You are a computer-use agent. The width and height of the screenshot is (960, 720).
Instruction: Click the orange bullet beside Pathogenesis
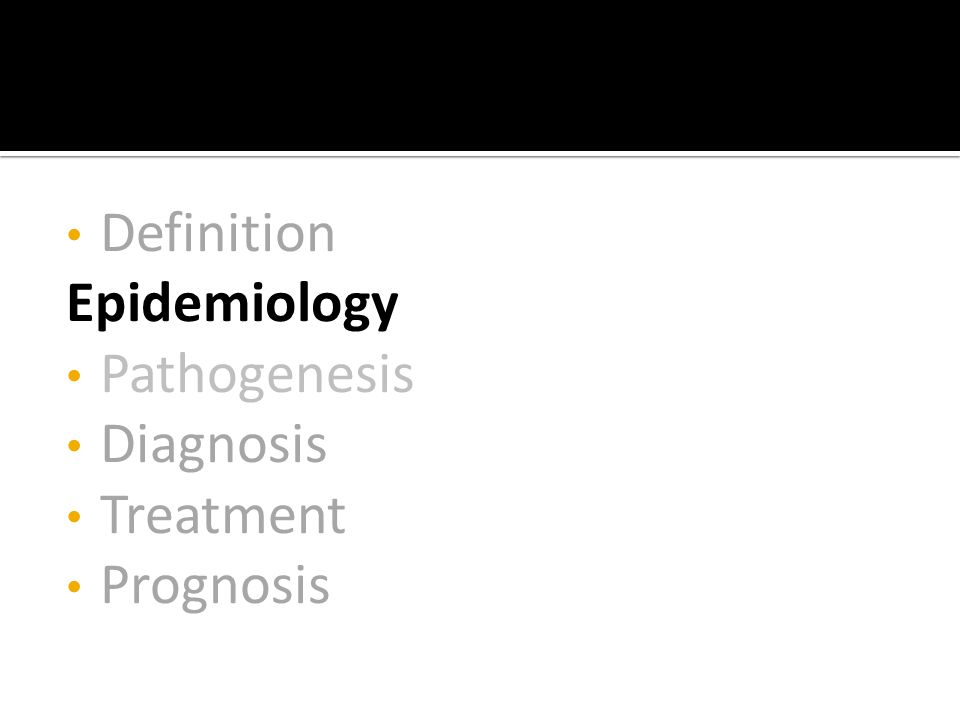(74, 375)
